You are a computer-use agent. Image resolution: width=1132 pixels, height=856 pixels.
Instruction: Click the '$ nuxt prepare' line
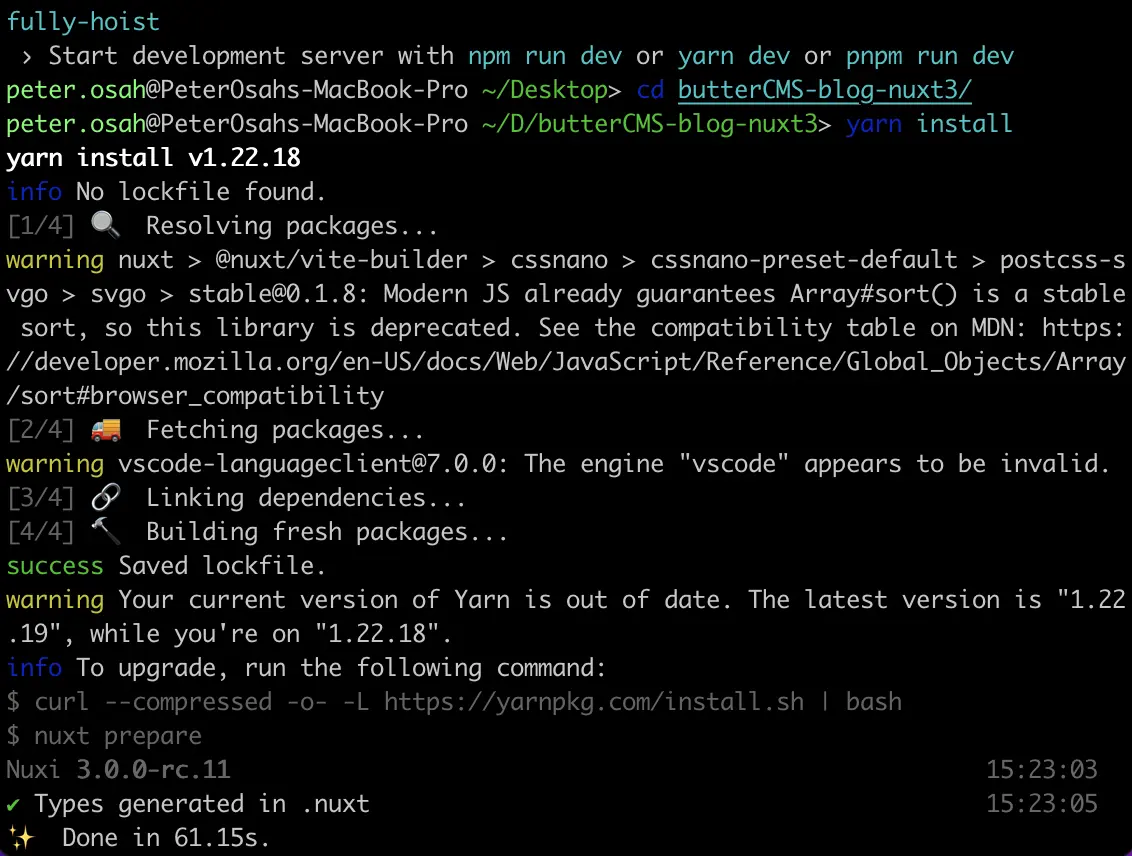click(104, 735)
